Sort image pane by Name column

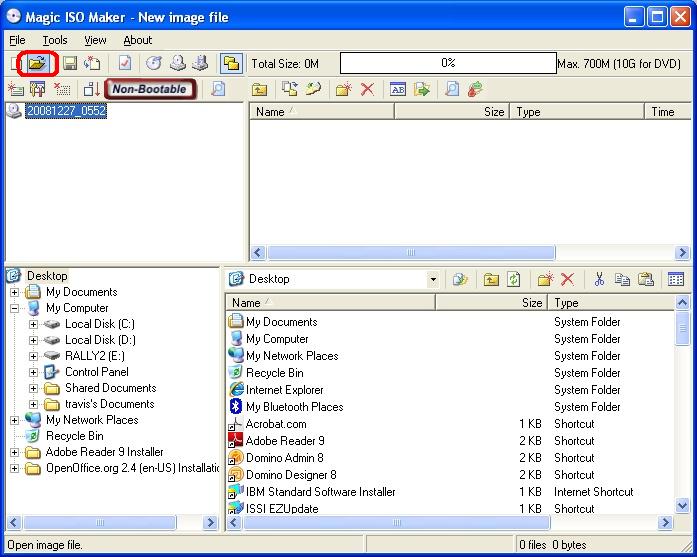tap(322, 112)
